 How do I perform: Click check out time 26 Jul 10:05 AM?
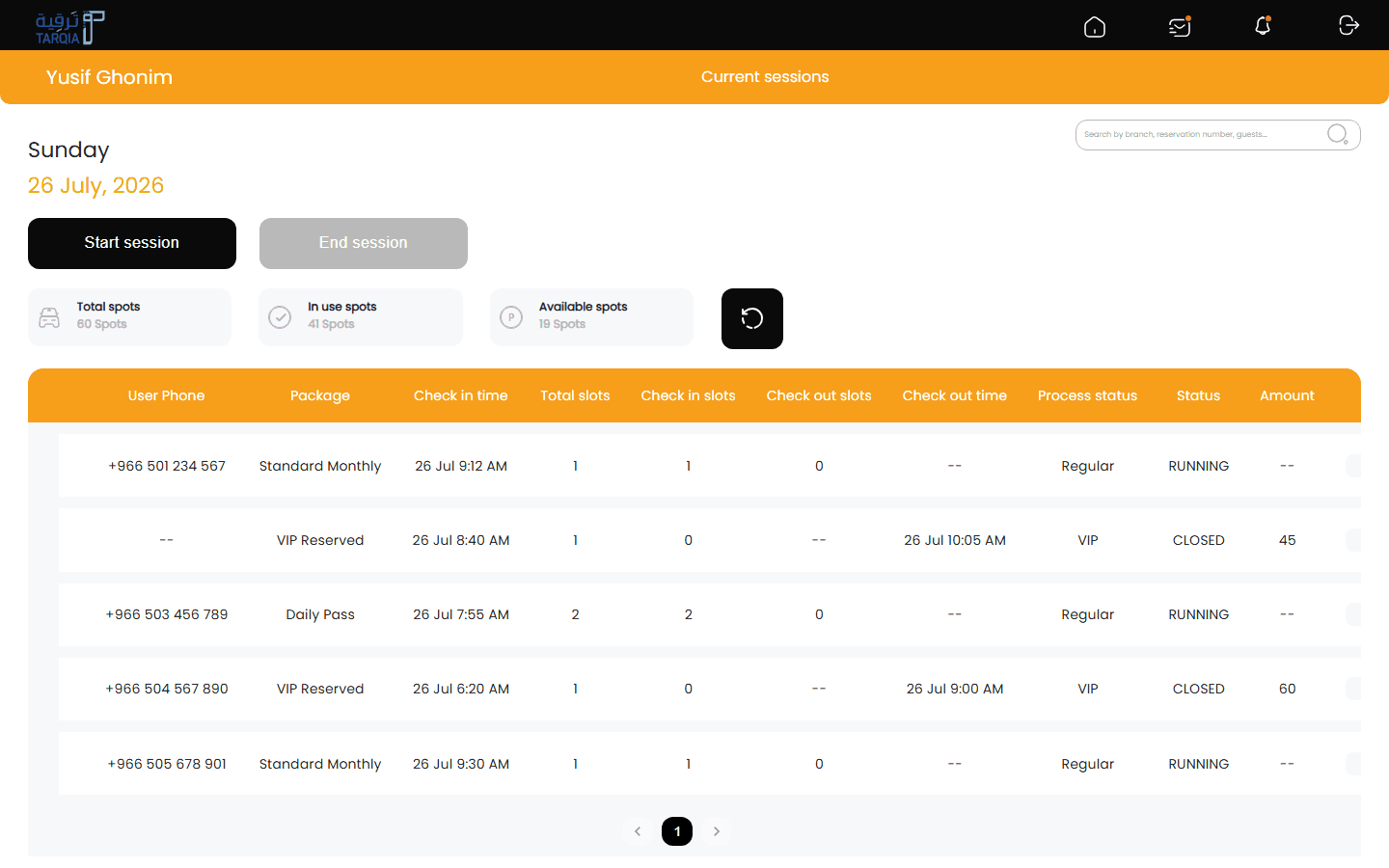point(955,540)
